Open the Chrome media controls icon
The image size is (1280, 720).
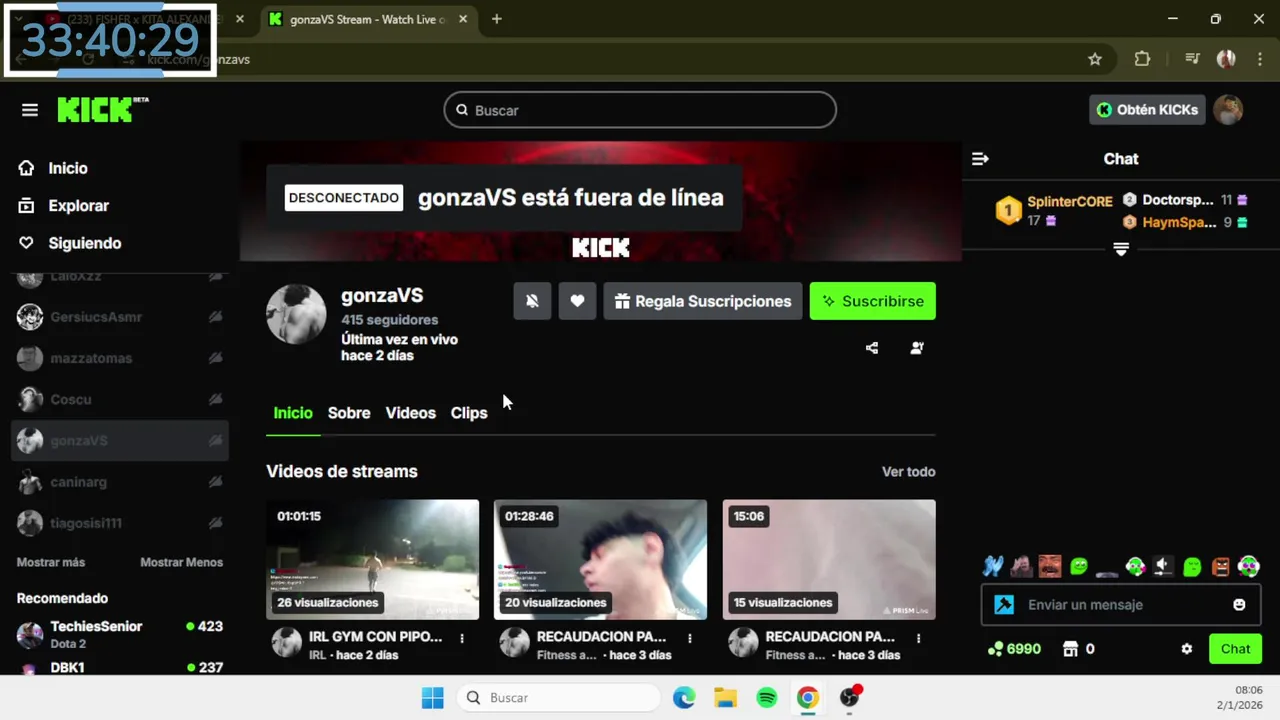(x=1192, y=59)
